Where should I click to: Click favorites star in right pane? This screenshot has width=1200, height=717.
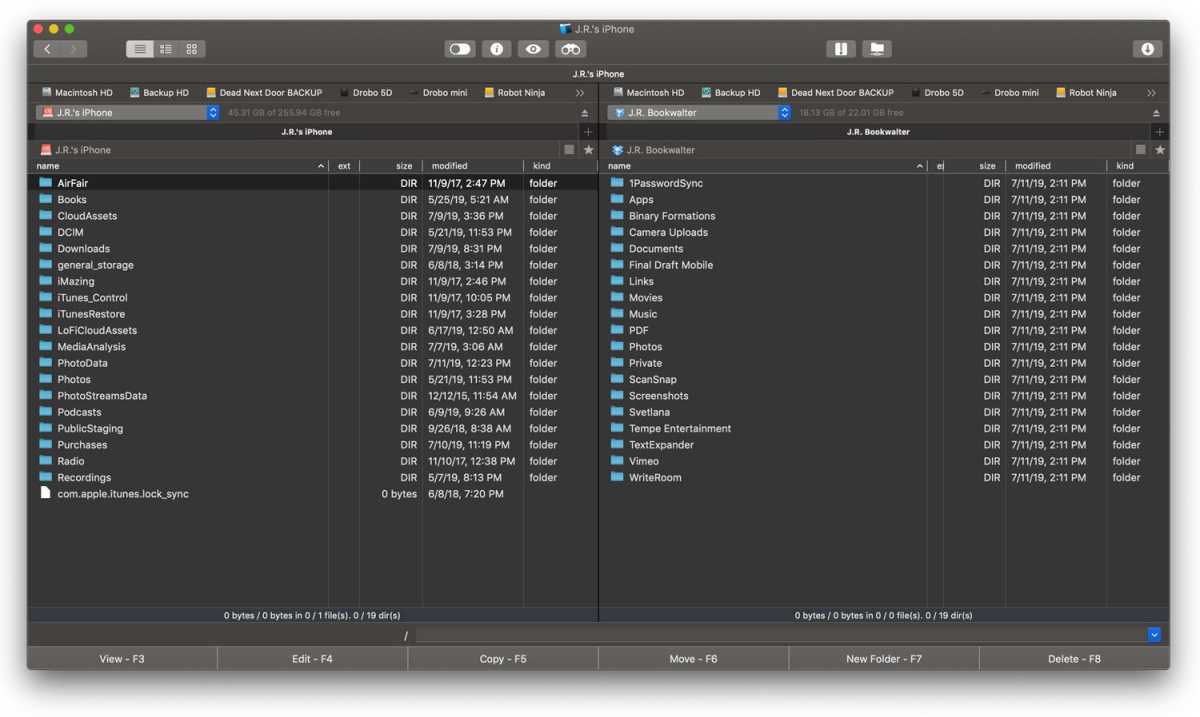(1160, 150)
